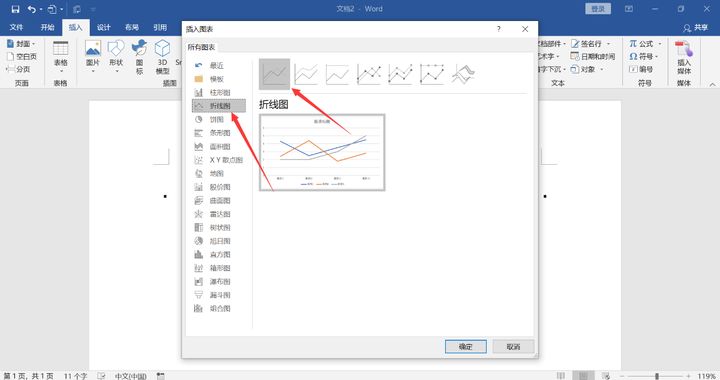Viewport: 720px width, 380px height.
Task: Select the 100% stacked line subtype
Action: 338,74
